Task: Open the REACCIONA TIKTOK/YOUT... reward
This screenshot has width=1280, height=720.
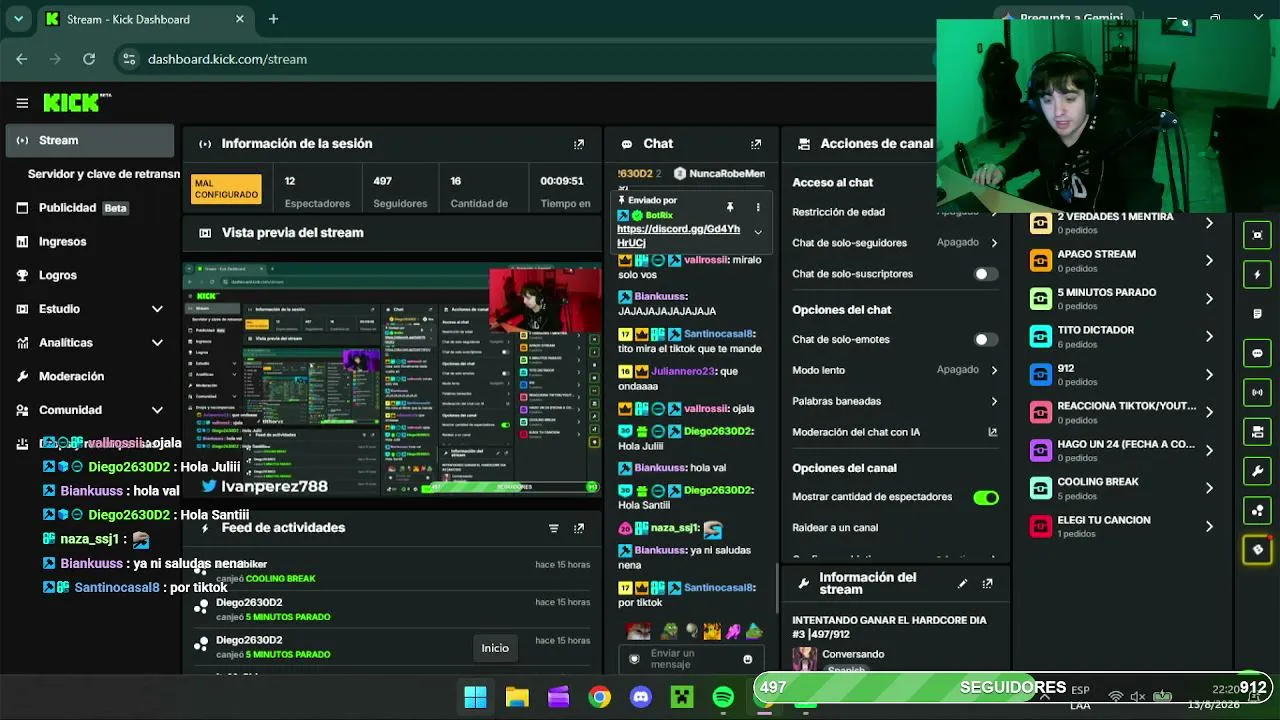Action: point(1123,413)
